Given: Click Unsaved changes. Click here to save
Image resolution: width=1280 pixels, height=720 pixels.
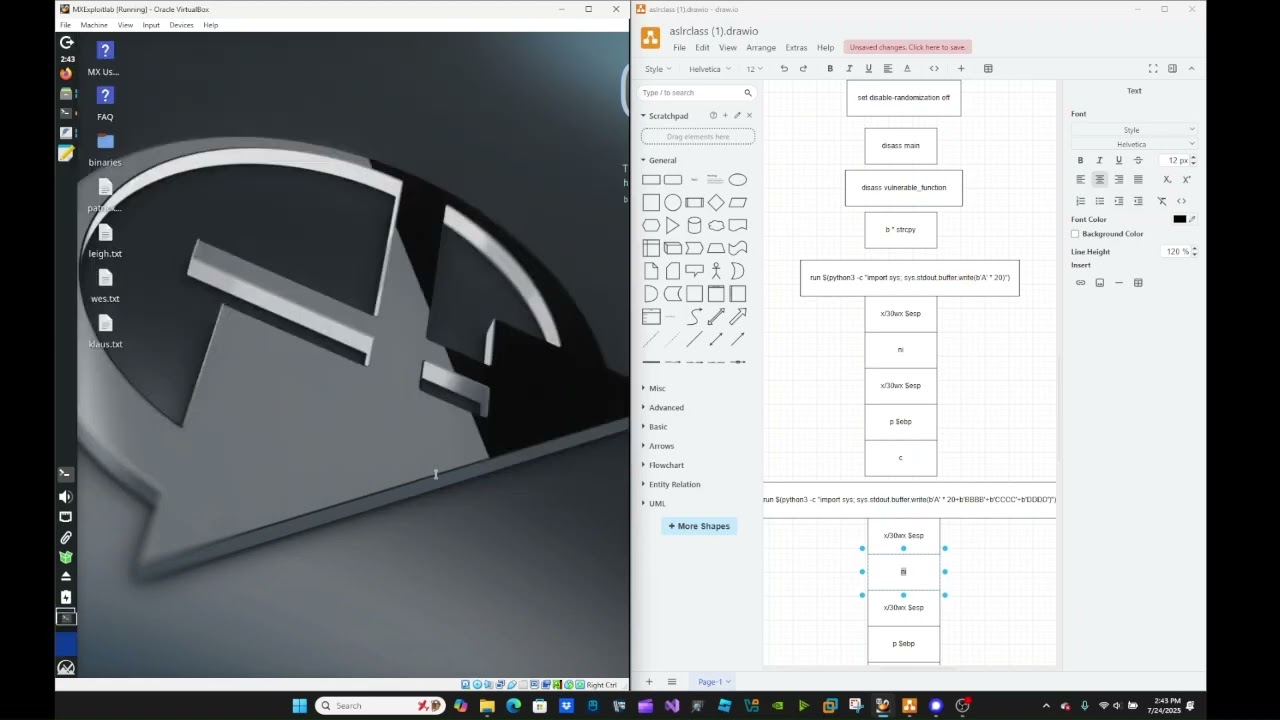Looking at the screenshot, I should pyautogui.click(x=908, y=47).
